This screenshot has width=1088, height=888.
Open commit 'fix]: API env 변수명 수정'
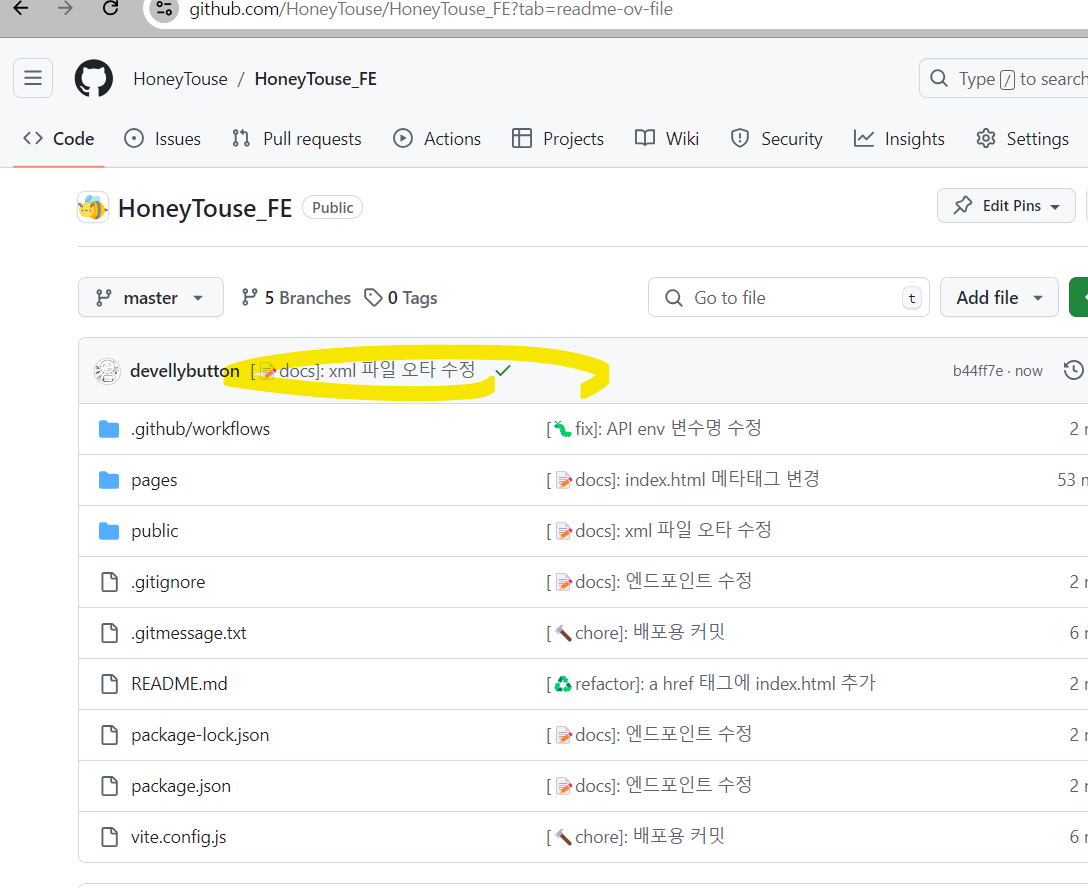[654, 429]
